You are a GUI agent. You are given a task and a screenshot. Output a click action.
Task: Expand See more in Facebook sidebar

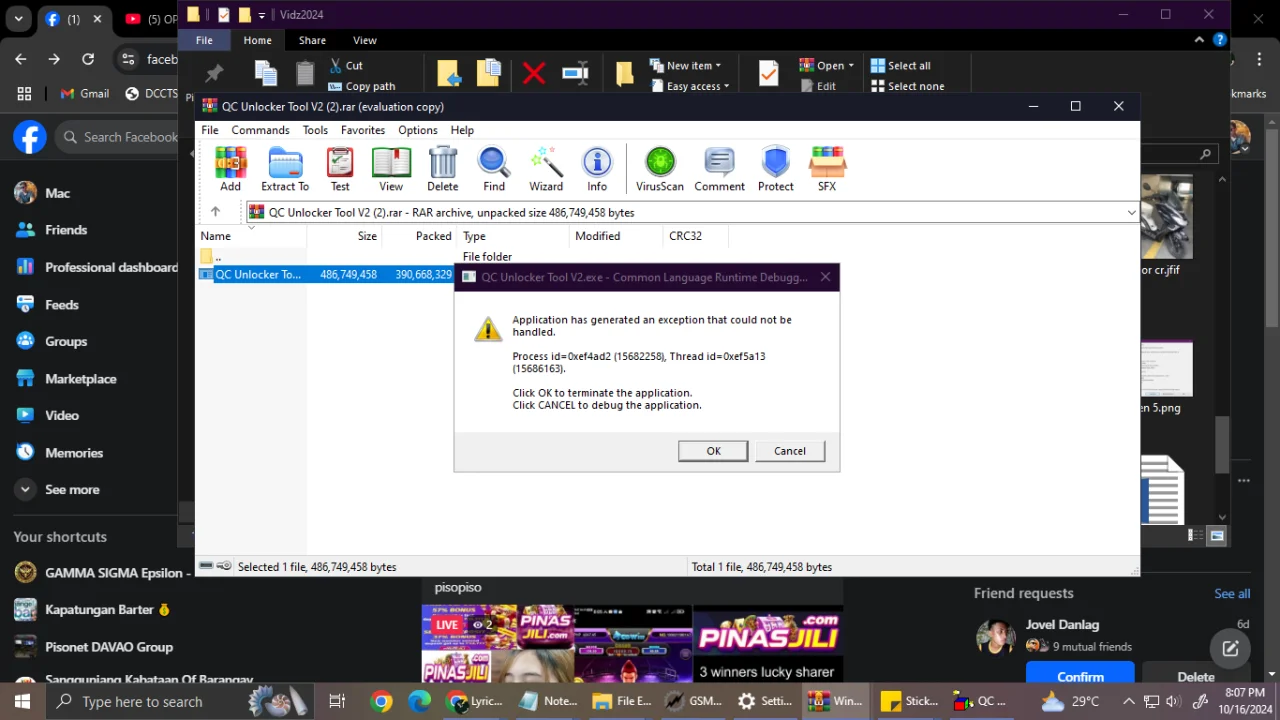[71, 490]
